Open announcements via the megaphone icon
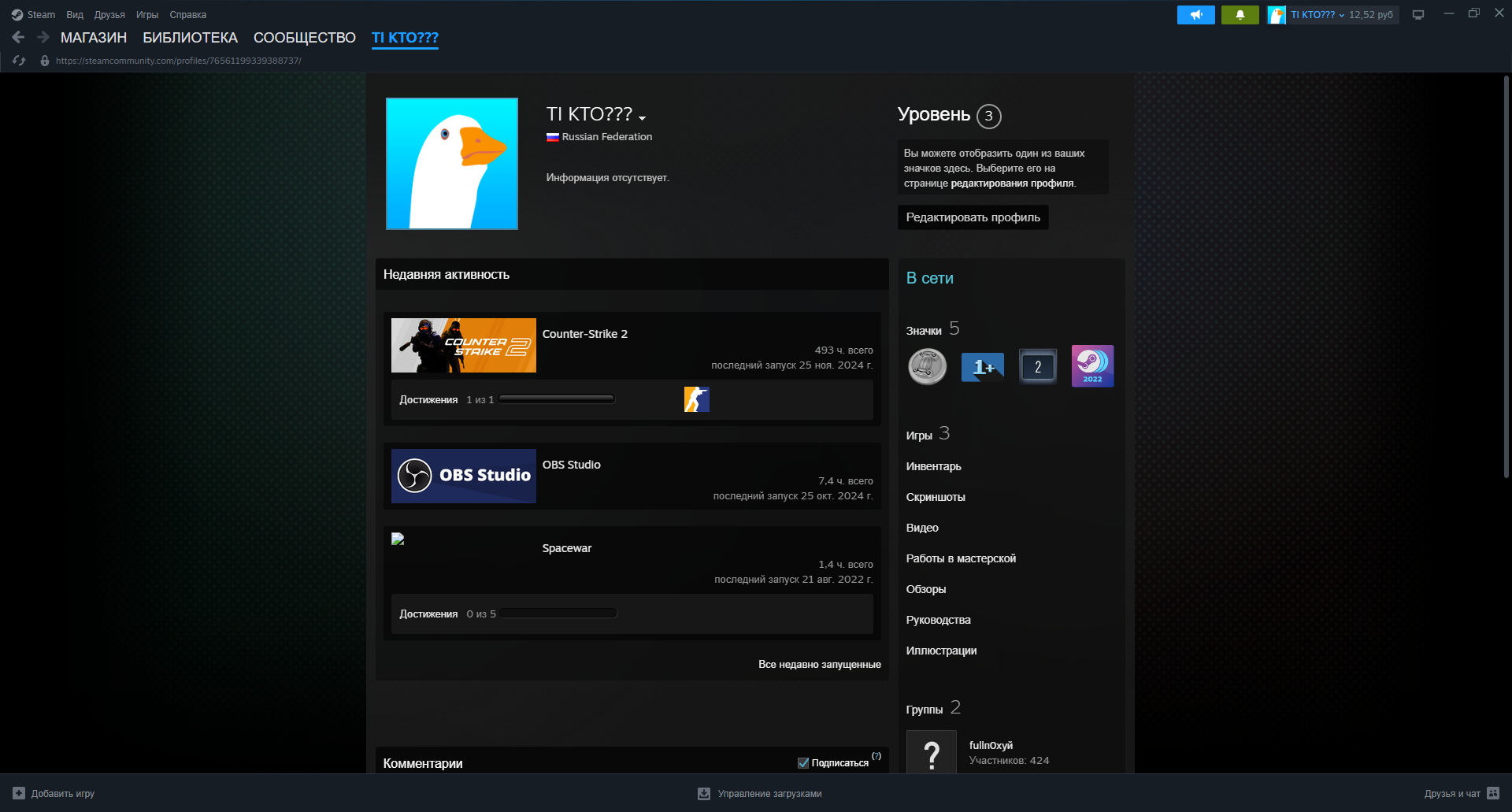 pyautogui.click(x=1196, y=15)
